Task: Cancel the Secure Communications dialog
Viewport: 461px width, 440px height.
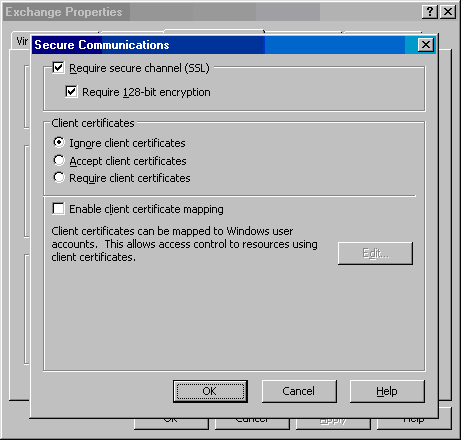Action: point(299,391)
